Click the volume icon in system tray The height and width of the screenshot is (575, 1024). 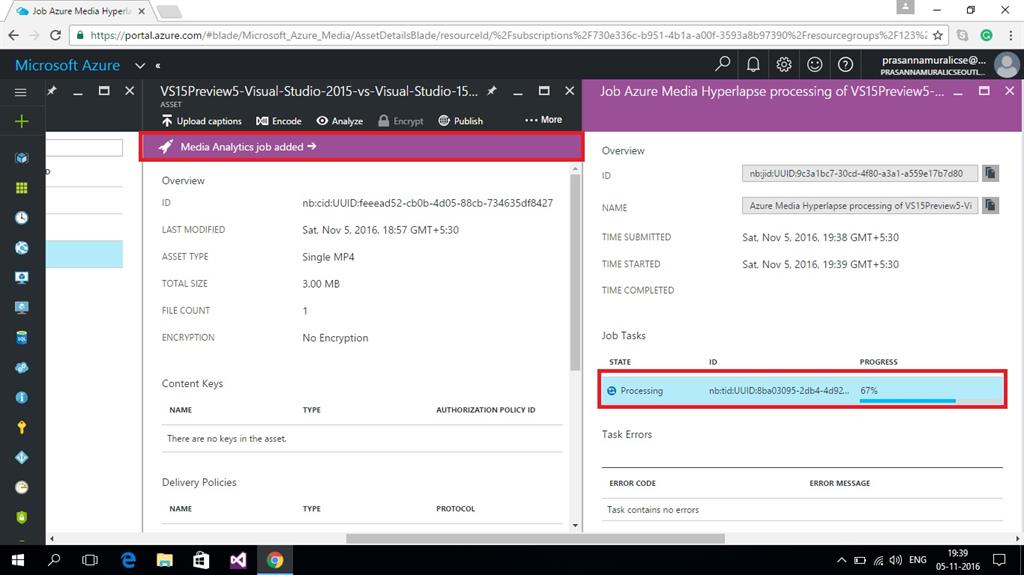pyautogui.click(x=895, y=560)
